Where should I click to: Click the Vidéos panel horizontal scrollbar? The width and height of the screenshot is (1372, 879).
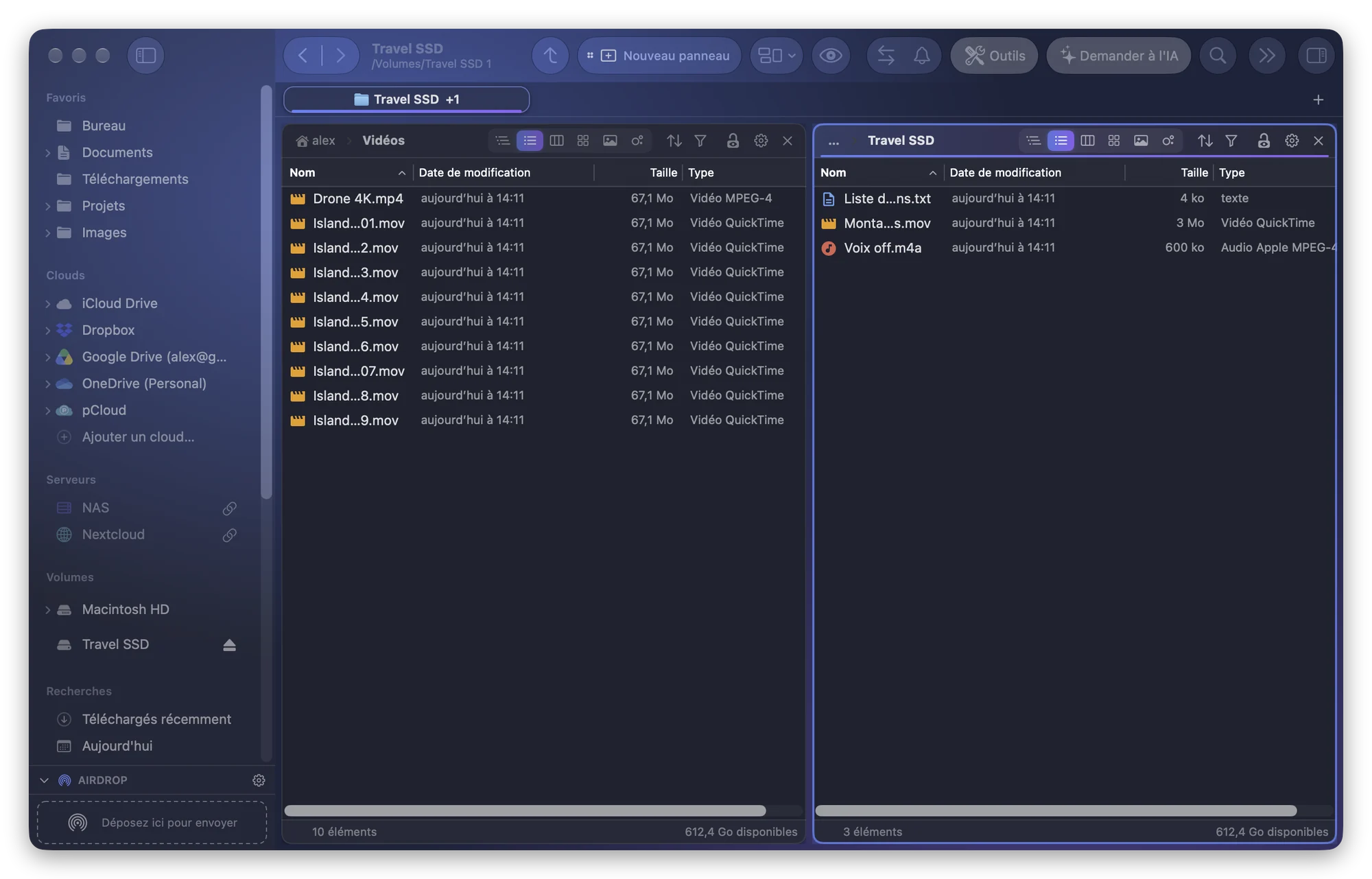(525, 810)
